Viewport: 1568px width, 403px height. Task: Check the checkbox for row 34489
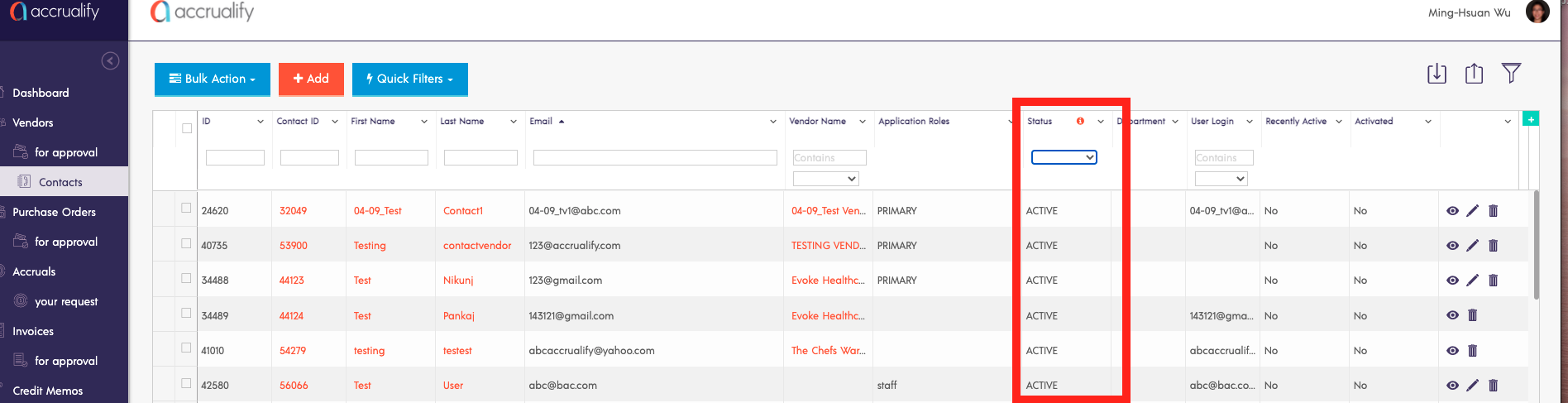pyautogui.click(x=186, y=314)
